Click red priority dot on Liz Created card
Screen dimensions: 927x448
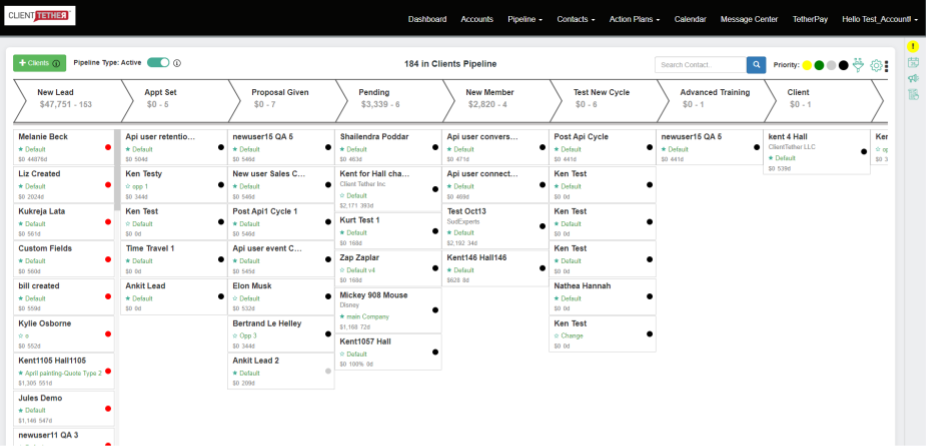click(x=108, y=184)
